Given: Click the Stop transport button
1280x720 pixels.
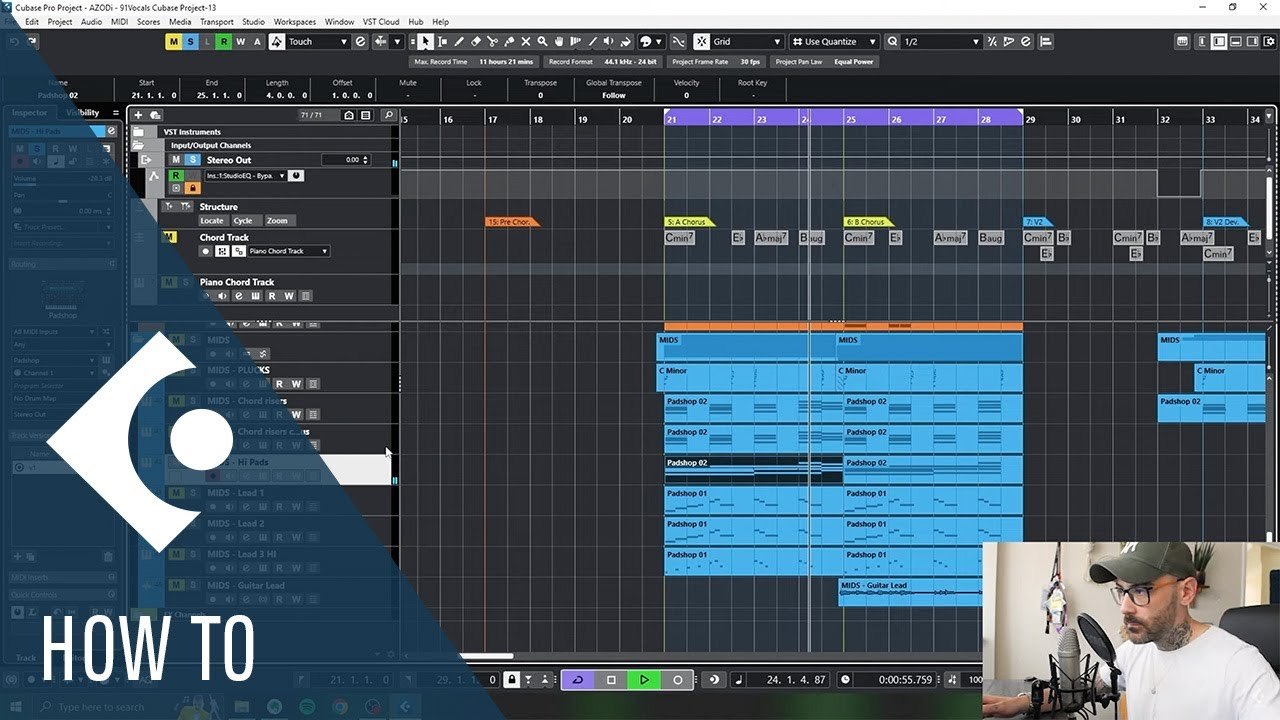Looking at the screenshot, I should pos(611,680).
